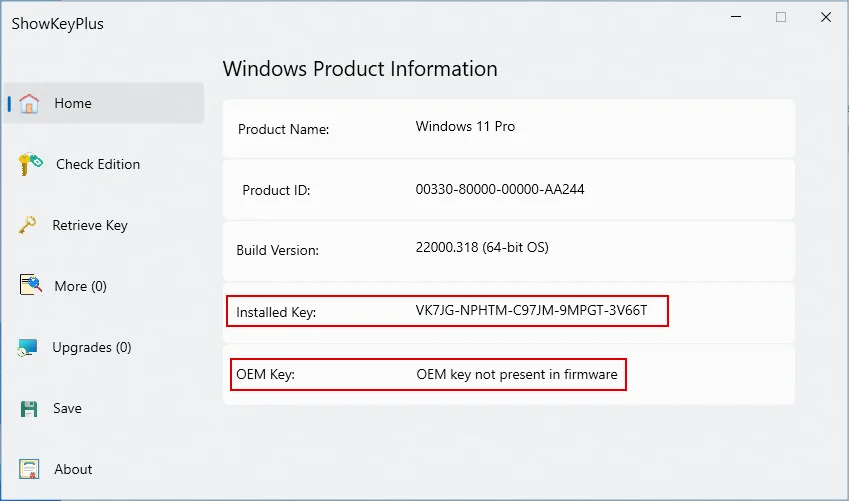Open Upgrades (0) section
This screenshot has height=501, width=849.
tap(91, 348)
